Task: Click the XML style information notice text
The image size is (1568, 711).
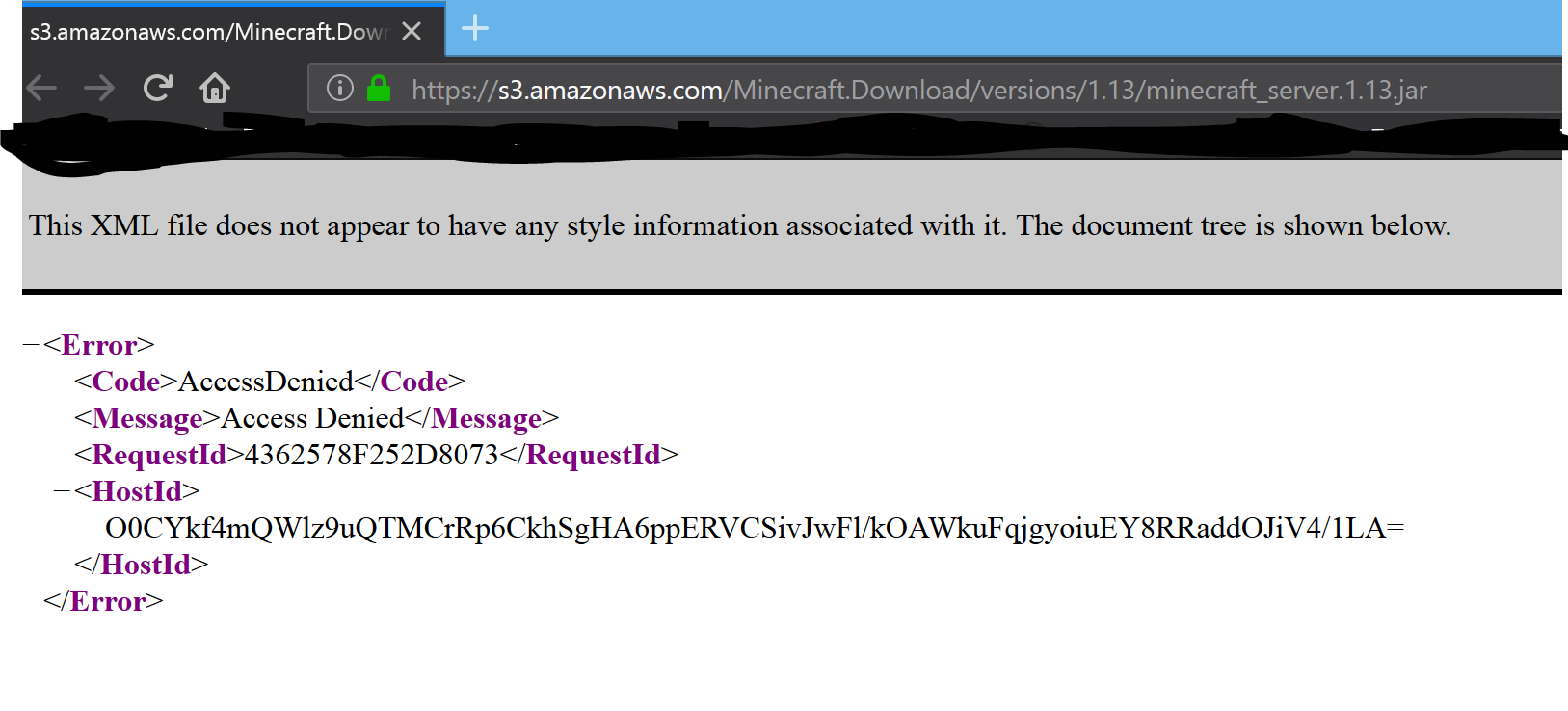Action: pos(739,225)
